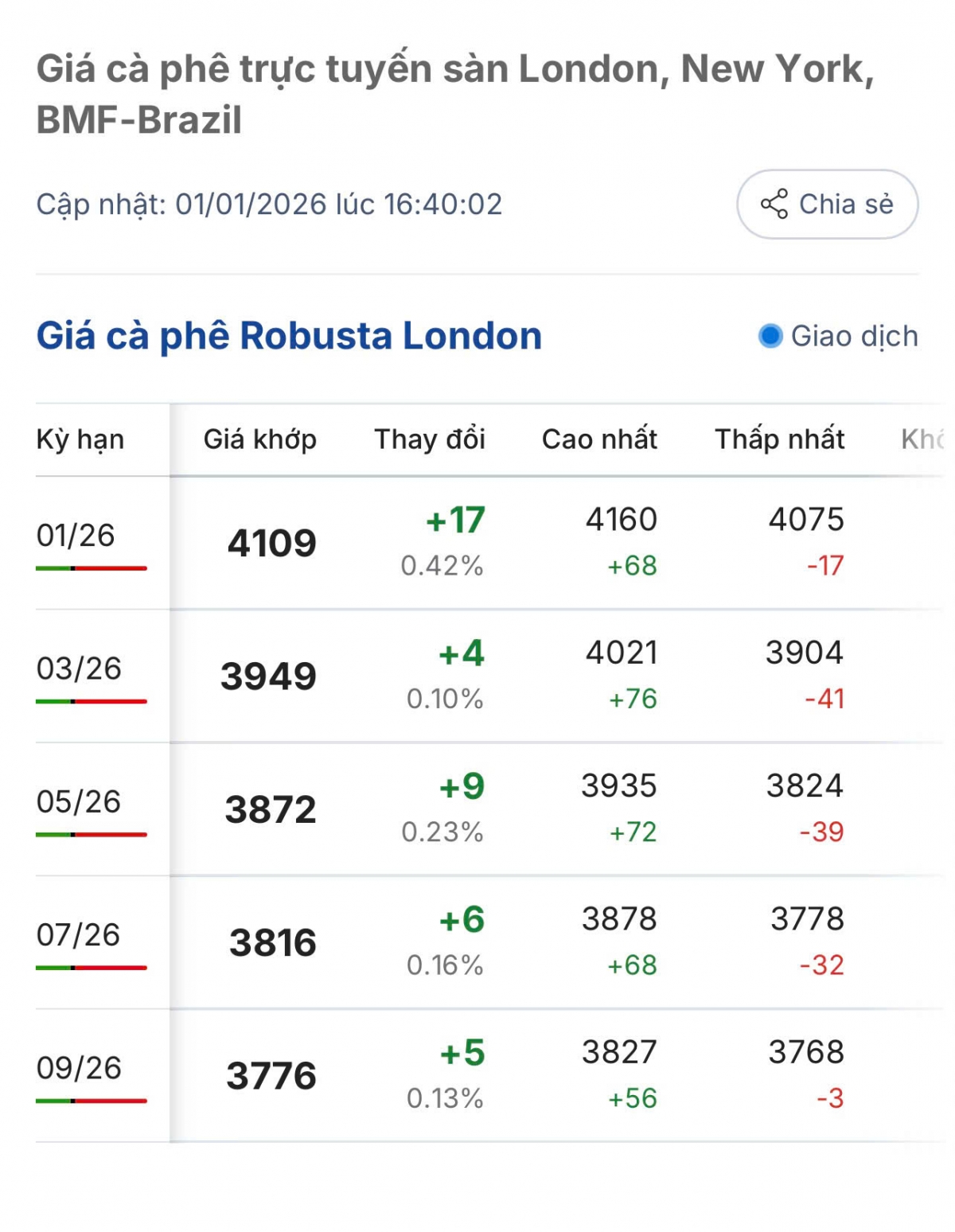Click the 3949 matched price value
The height and width of the screenshot is (1232, 955).
point(269,676)
